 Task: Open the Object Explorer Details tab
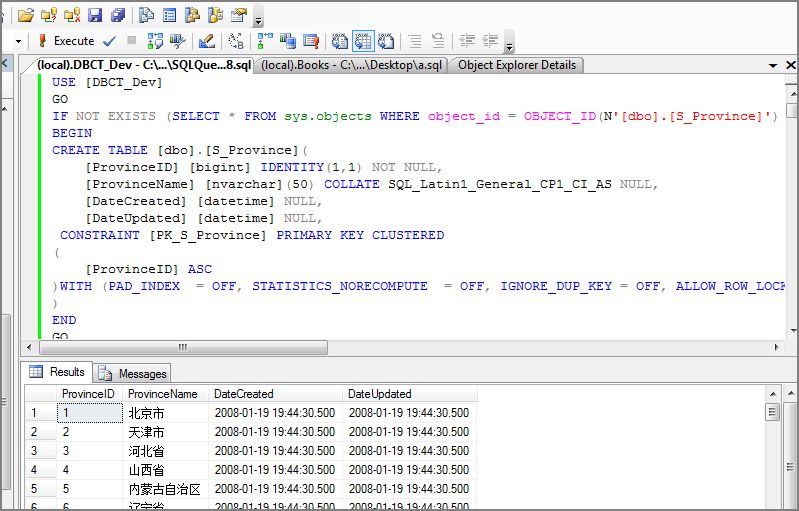pyautogui.click(x=517, y=65)
